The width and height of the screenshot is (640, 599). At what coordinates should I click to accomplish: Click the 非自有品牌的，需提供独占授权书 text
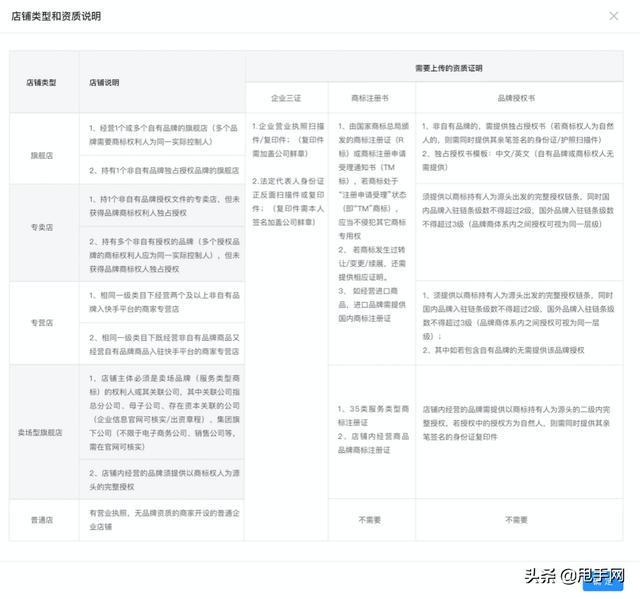click(518, 133)
